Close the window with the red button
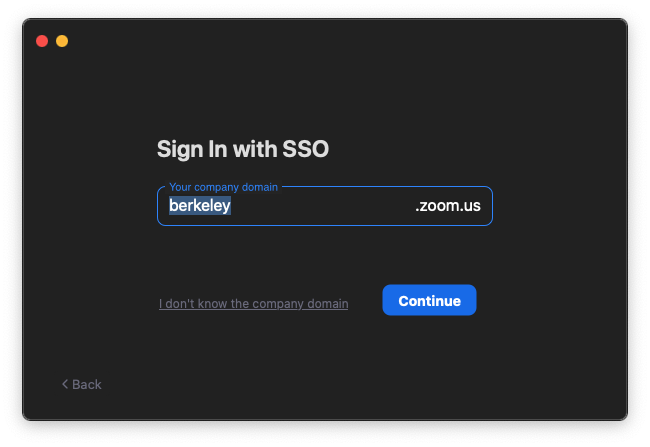This screenshot has width=650, height=447. coord(42,41)
